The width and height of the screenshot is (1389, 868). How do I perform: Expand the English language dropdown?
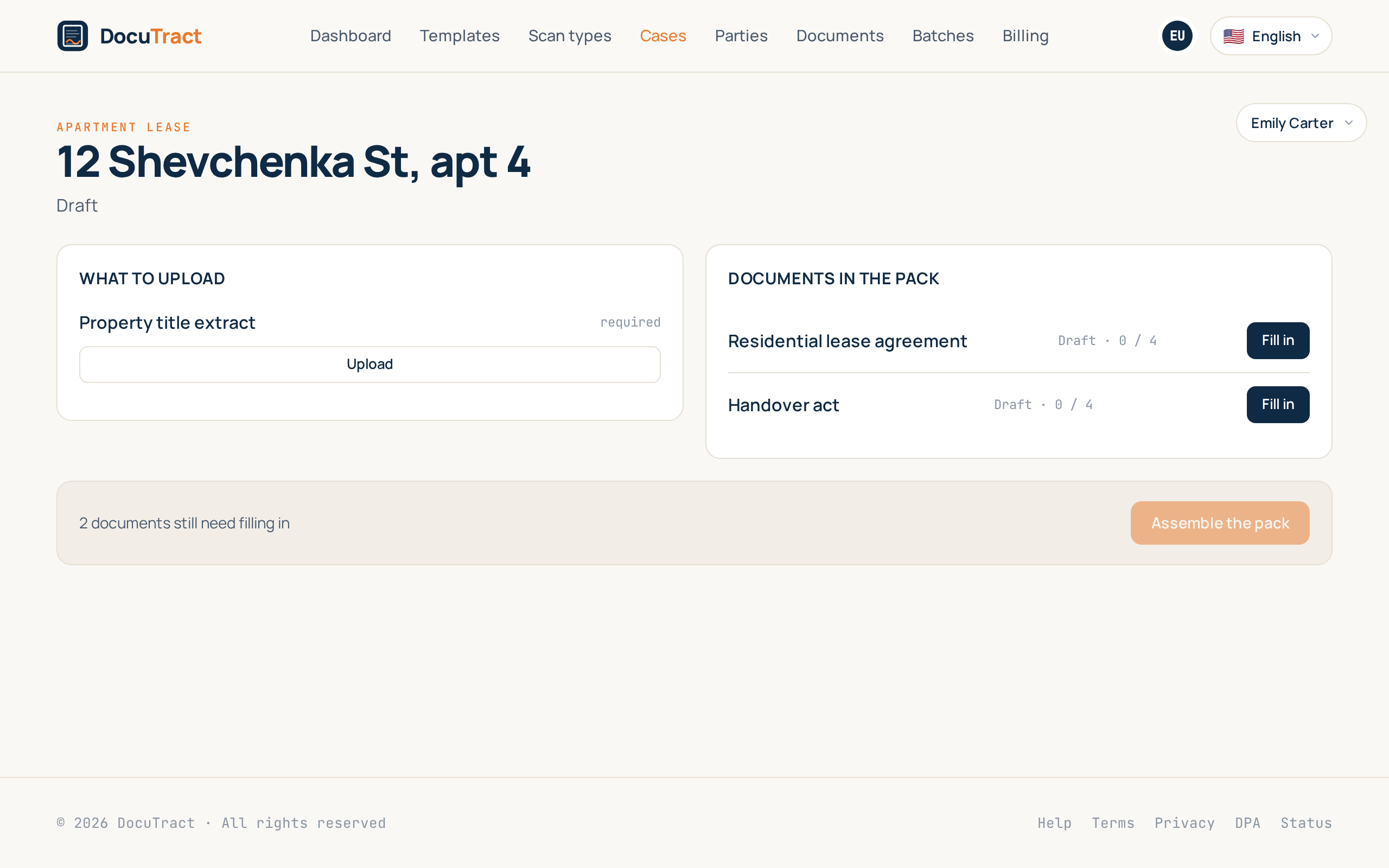tap(1270, 36)
